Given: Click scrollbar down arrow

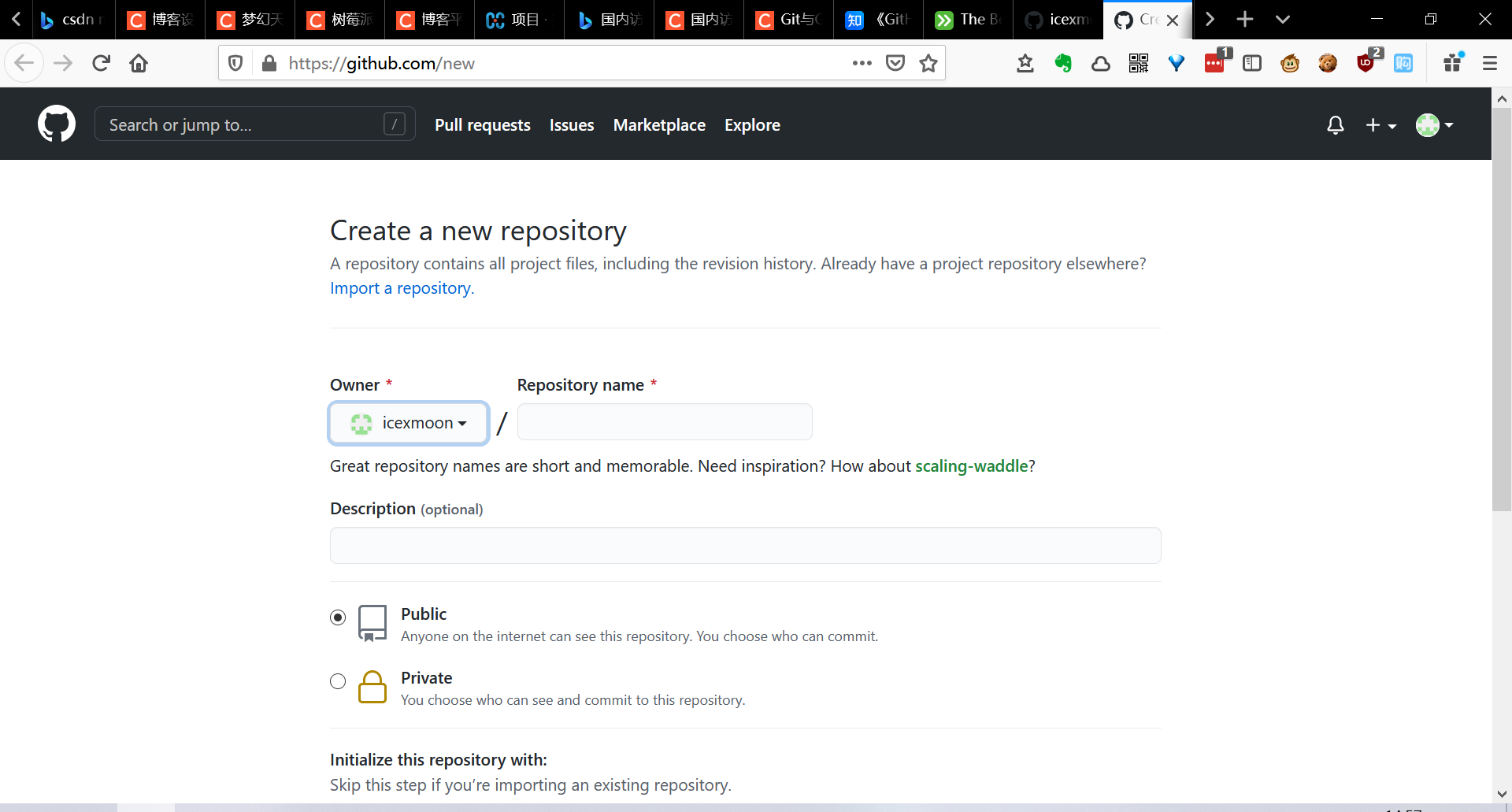Looking at the screenshot, I should [x=1502, y=794].
